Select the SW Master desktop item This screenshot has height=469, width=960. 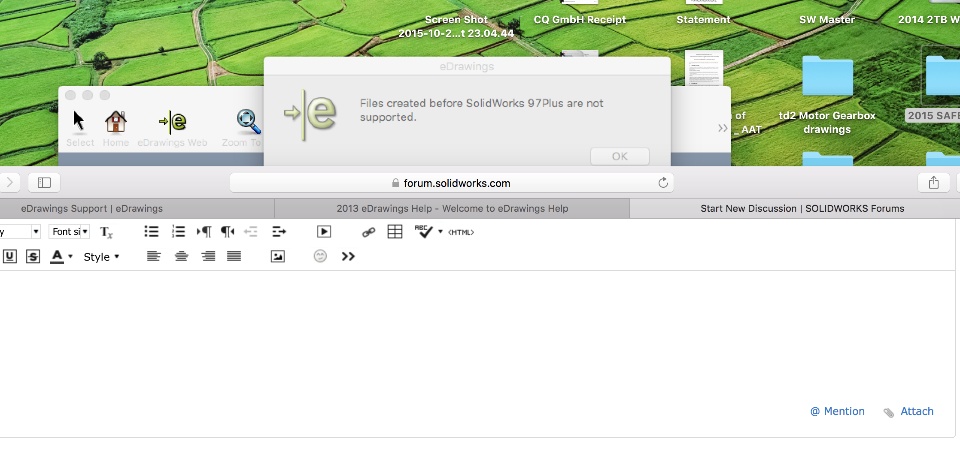(827, 19)
